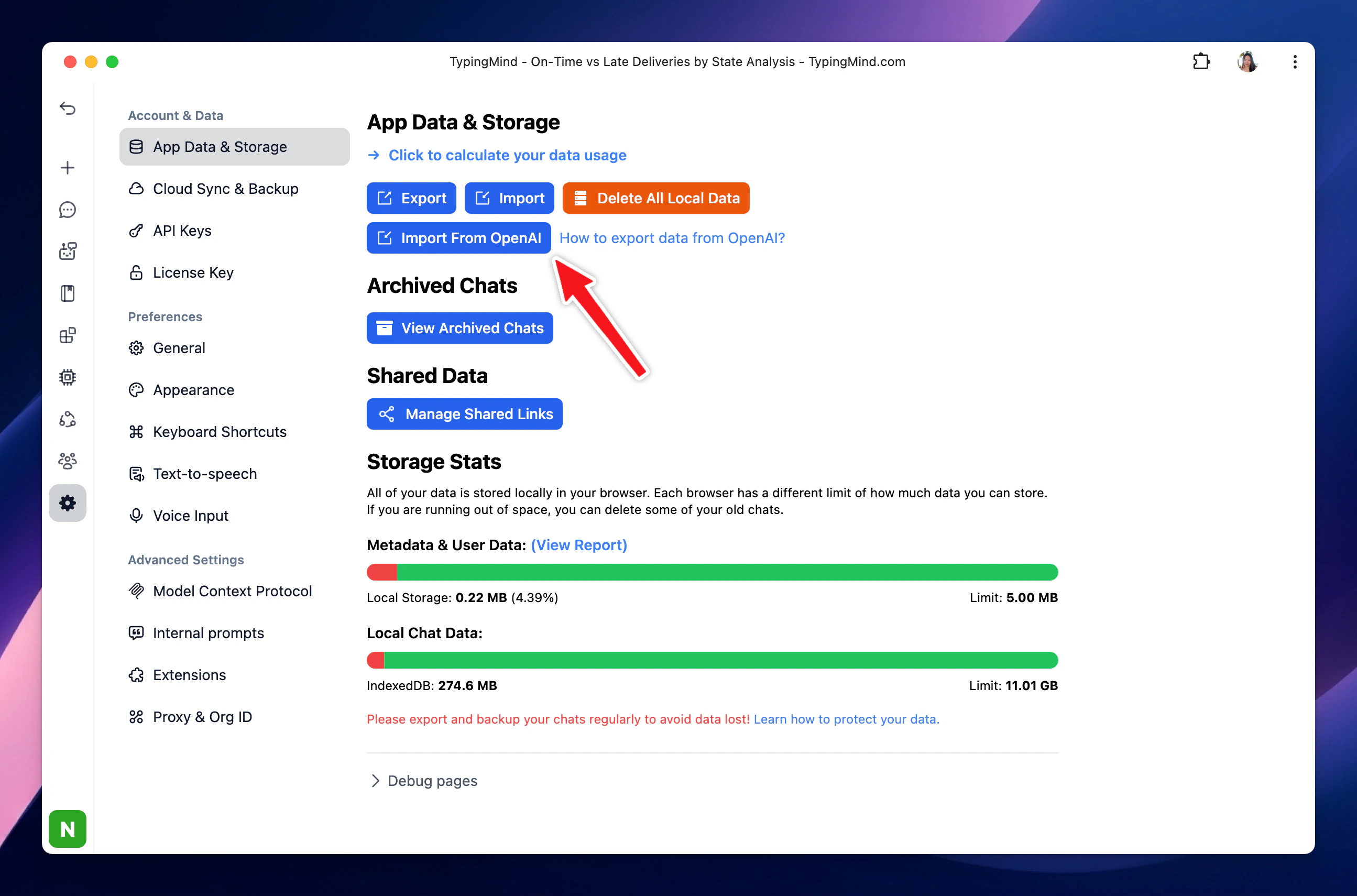Click the blue Import button

click(509, 198)
